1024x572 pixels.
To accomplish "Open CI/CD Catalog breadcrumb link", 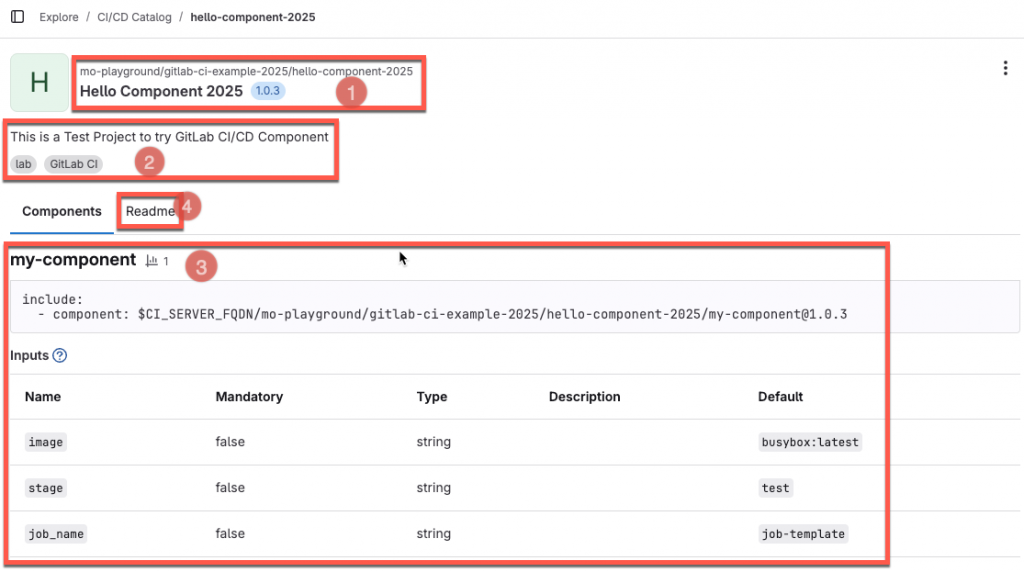I will (135, 17).
